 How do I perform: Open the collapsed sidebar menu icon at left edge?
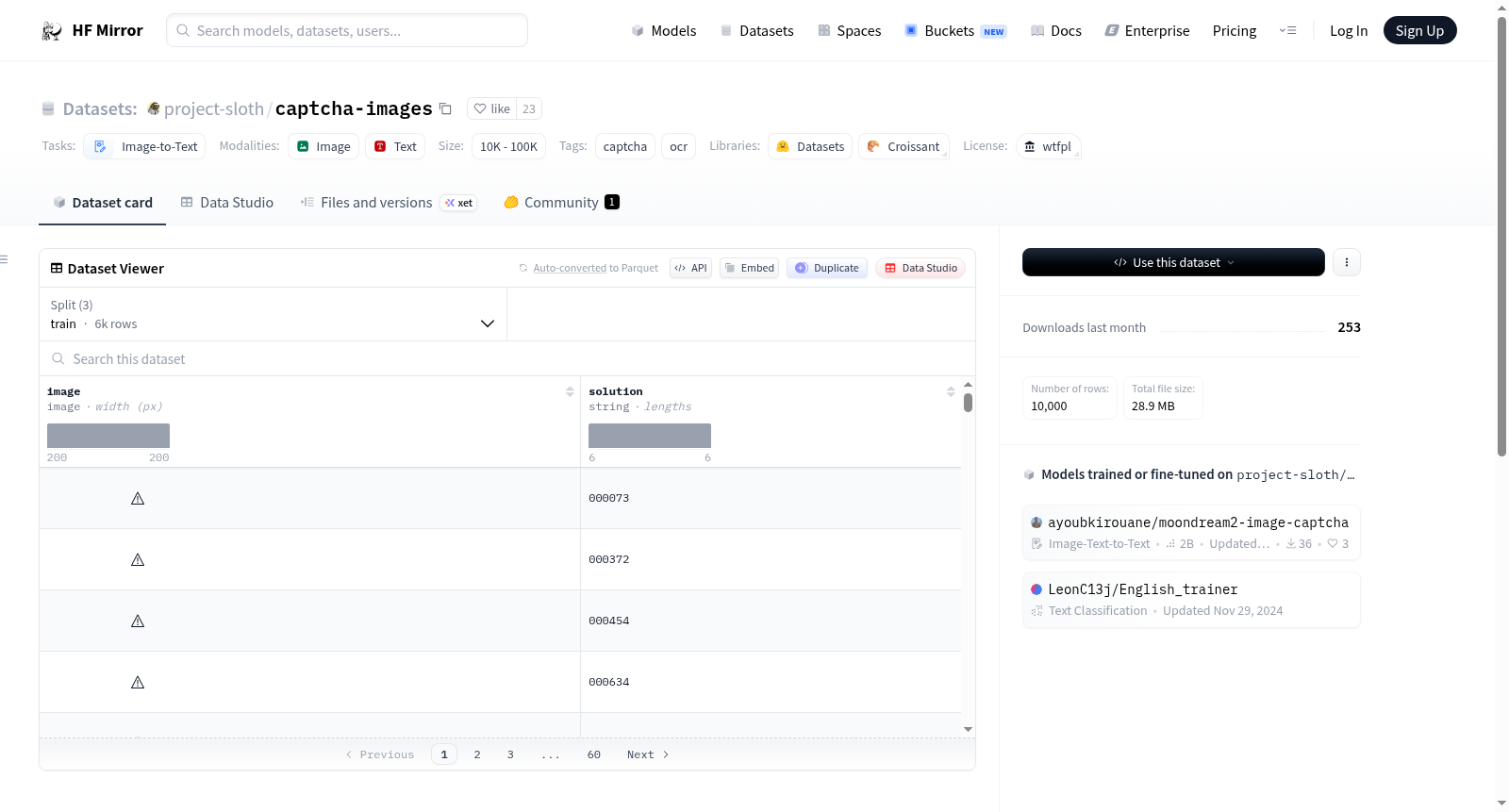point(4,259)
